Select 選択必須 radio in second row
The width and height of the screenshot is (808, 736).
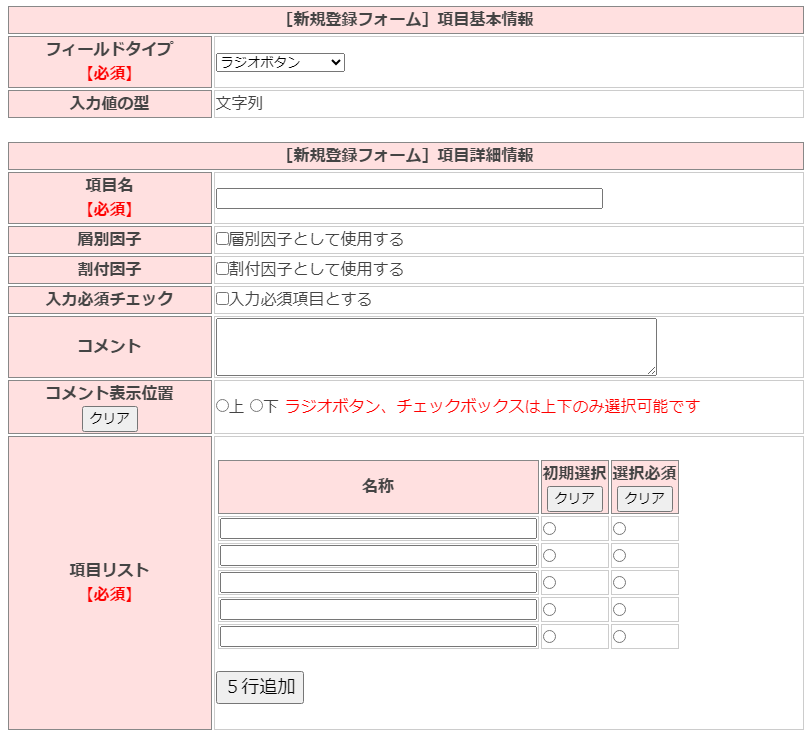(x=619, y=556)
